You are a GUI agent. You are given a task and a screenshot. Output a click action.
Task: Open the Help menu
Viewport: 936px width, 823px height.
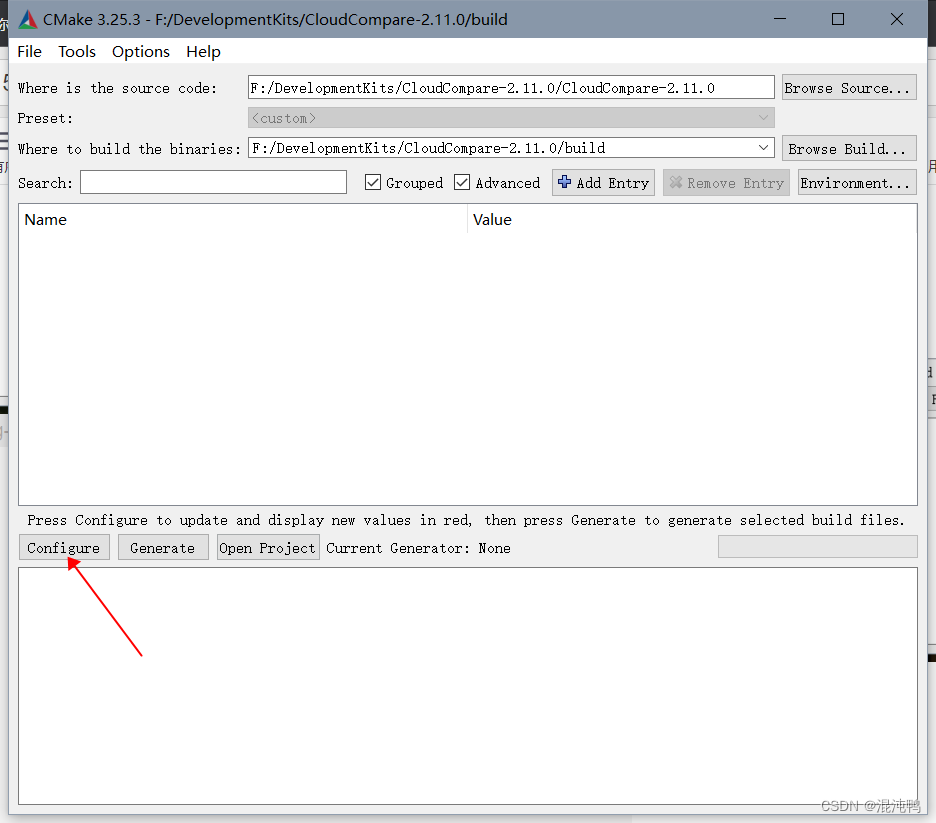(203, 52)
